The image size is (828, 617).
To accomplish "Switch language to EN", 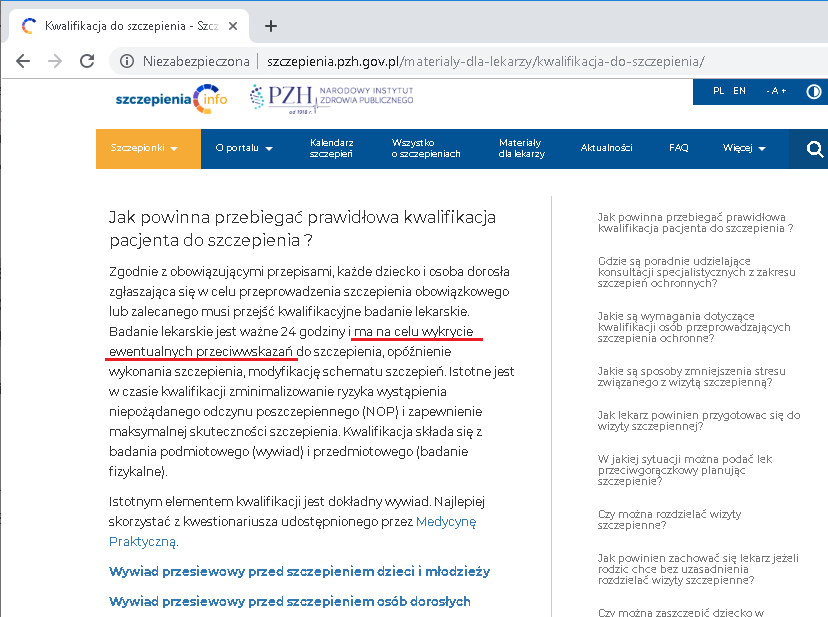I will click(739, 91).
